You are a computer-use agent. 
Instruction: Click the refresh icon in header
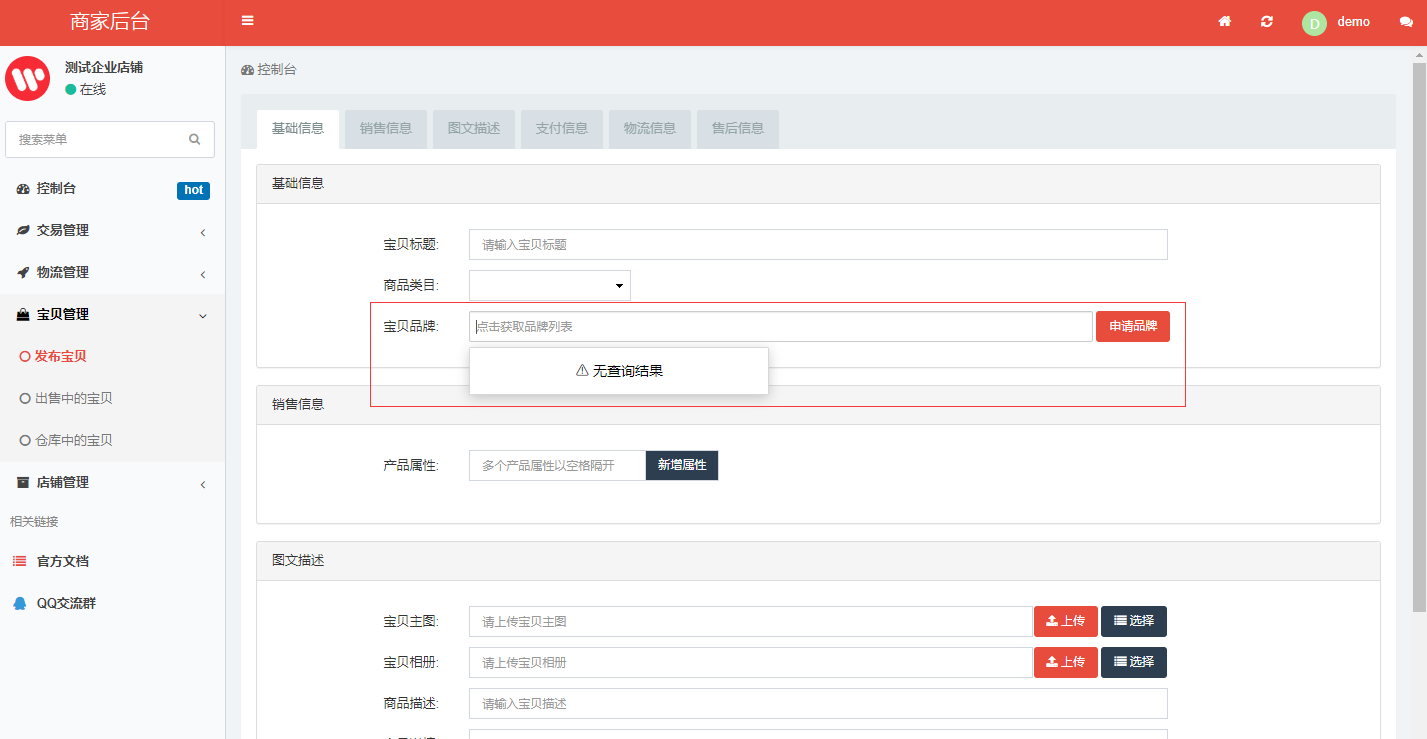1267,22
